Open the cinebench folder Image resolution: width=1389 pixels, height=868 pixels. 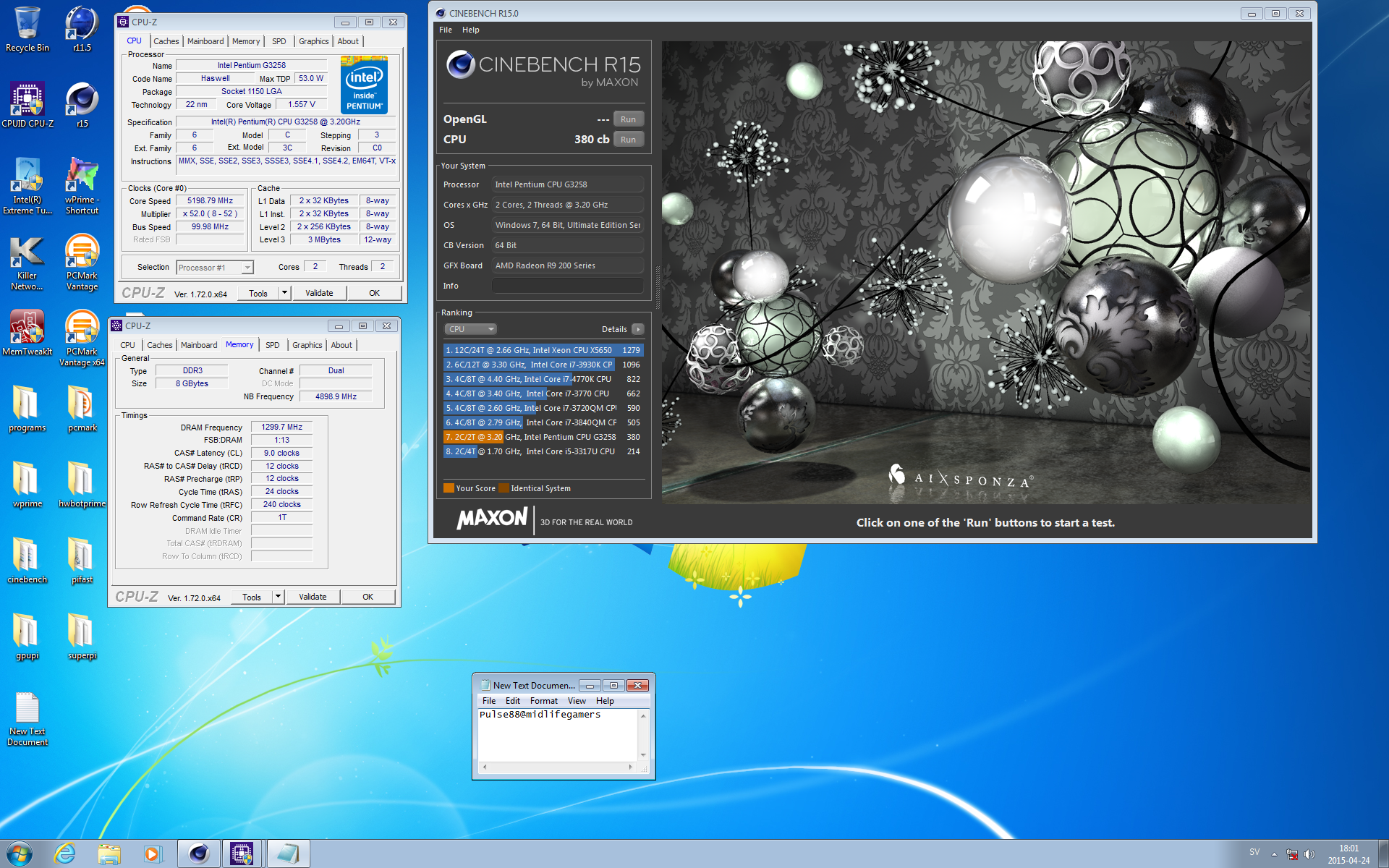pos(27,561)
